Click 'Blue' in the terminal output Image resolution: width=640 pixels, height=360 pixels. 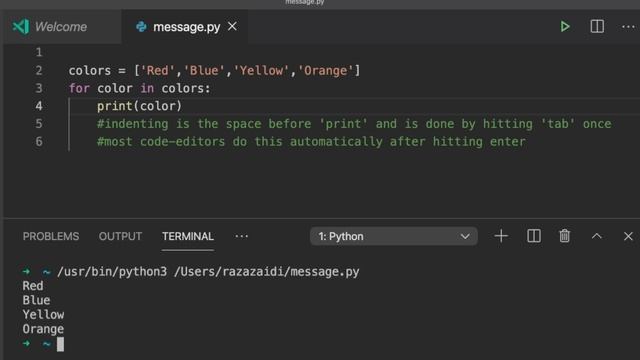(x=36, y=300)
